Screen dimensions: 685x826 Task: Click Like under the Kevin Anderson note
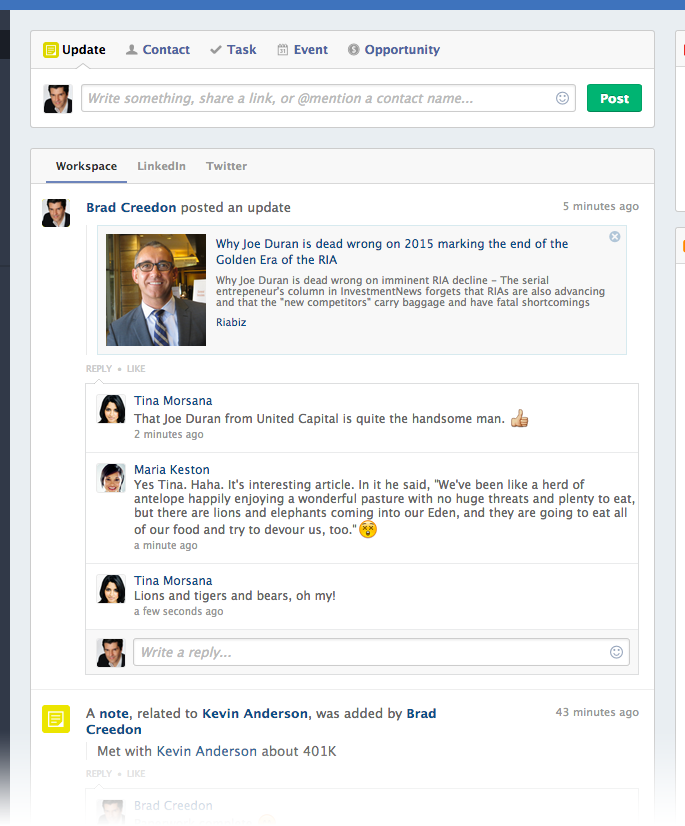point(136,774)
